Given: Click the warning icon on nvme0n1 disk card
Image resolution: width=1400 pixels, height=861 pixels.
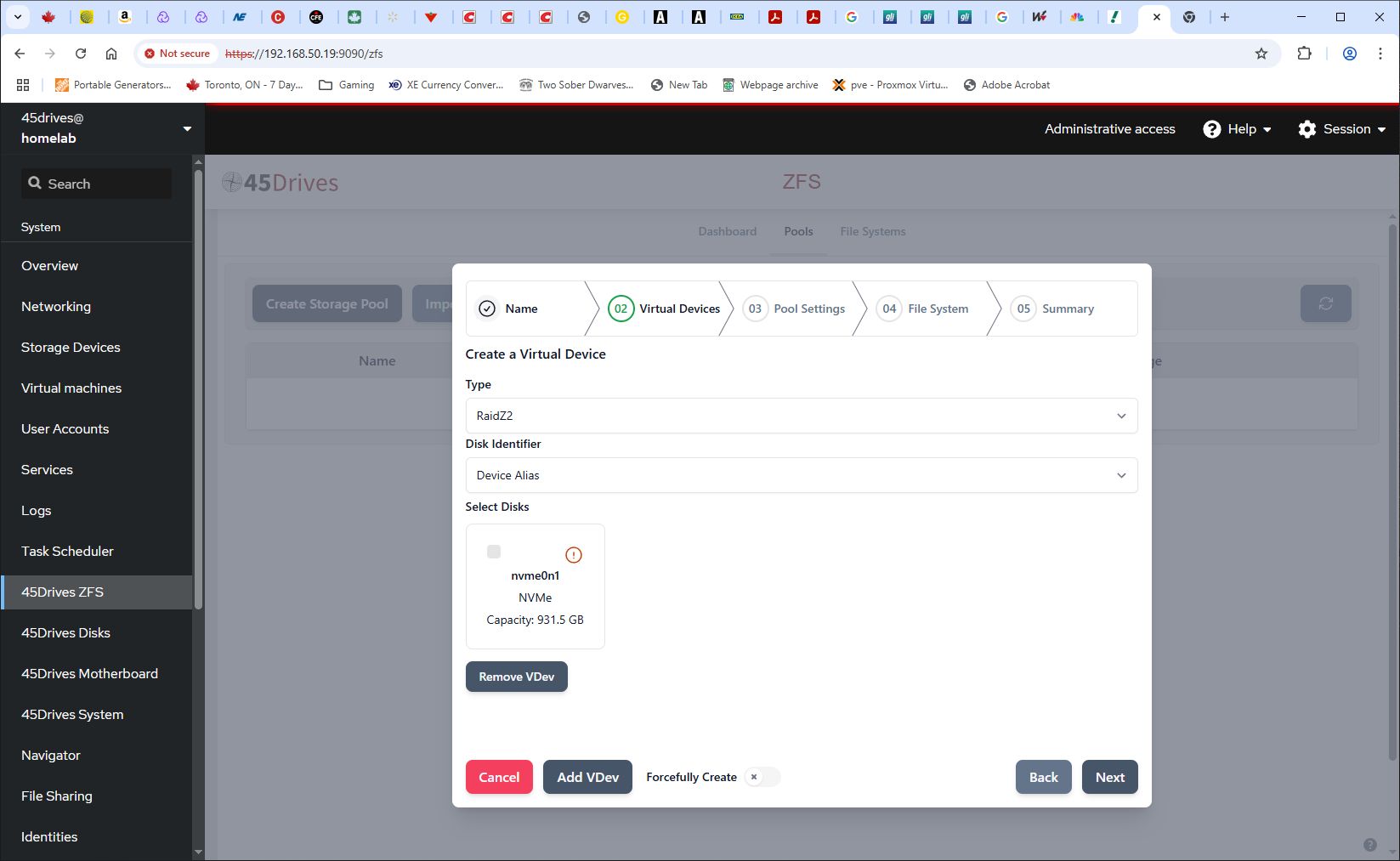Looking at the screenshot, I should [574, 555].
